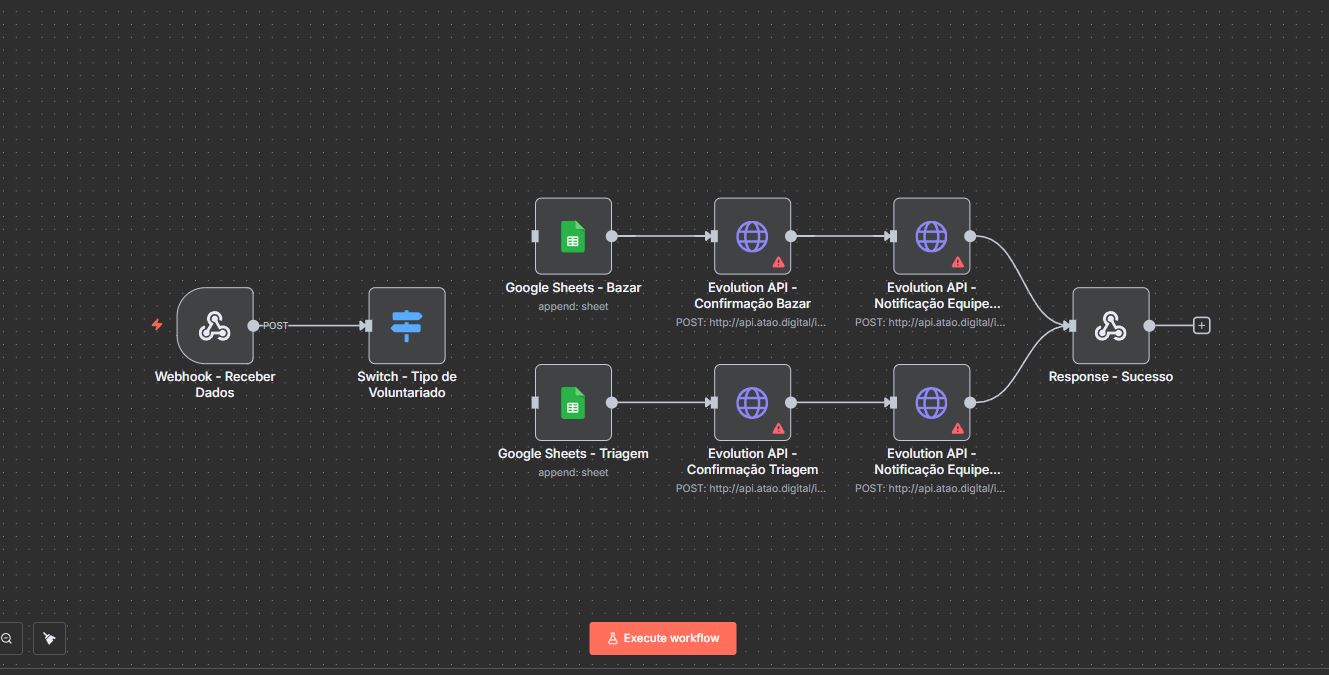Click the tidy up broom icon
Screen dimensions: 1329x675
pos(49,638)
